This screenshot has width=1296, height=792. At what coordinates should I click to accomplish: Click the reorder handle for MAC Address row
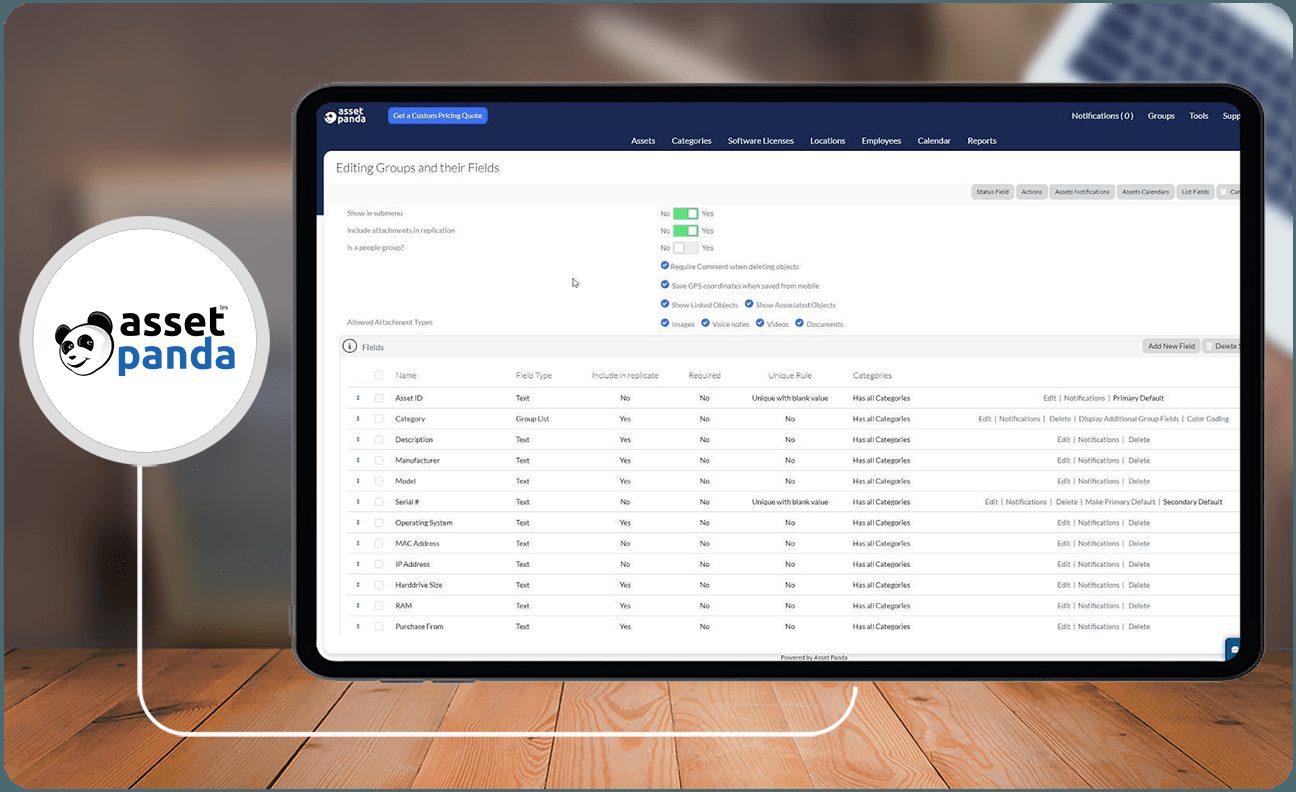tap(358, 544)
